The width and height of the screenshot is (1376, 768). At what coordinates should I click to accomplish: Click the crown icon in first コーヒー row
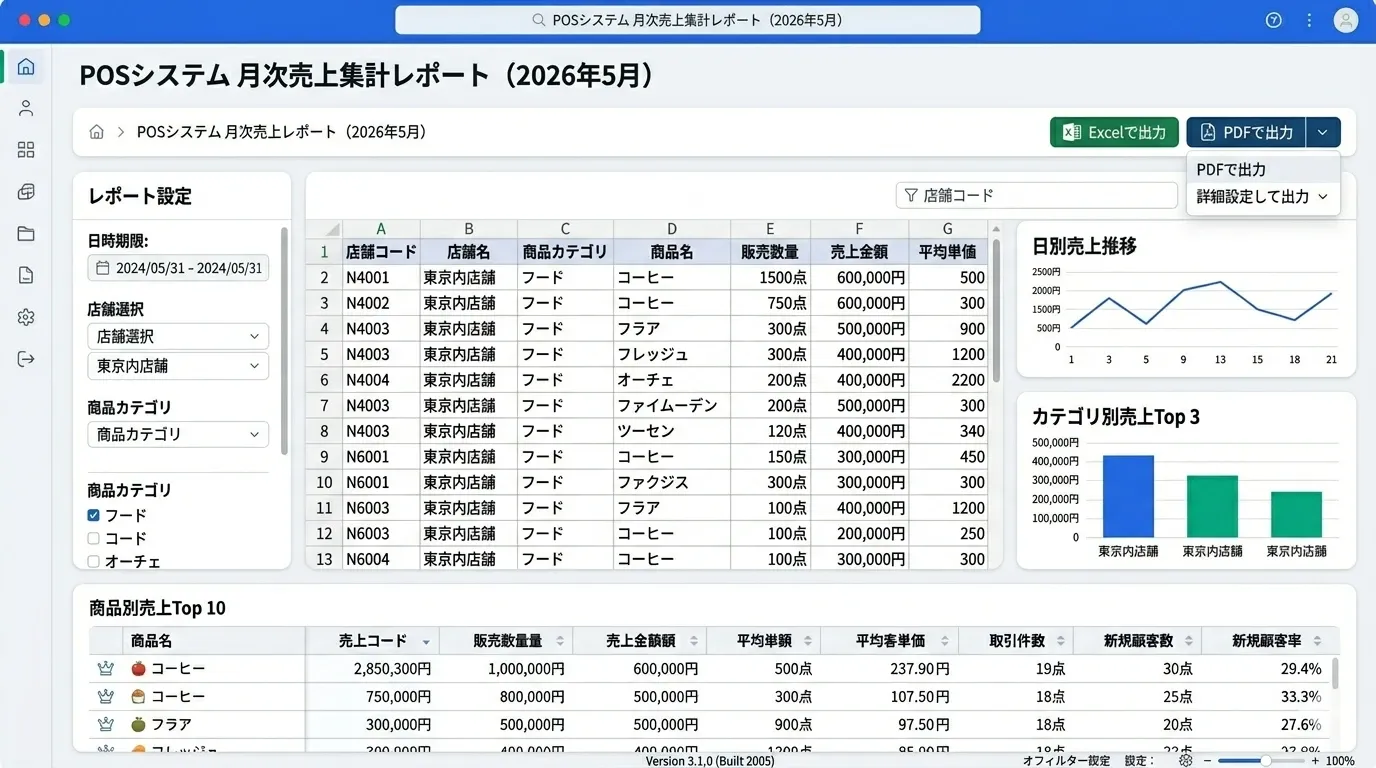(105, 668)
